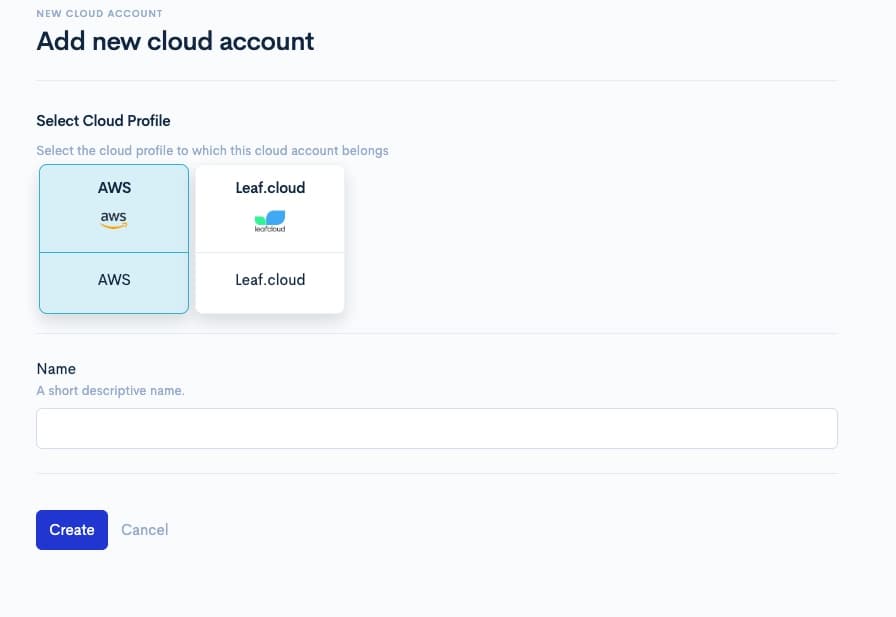Click the Leaf.cloud header inside its card
896x617 pixels.
point(270,187)
